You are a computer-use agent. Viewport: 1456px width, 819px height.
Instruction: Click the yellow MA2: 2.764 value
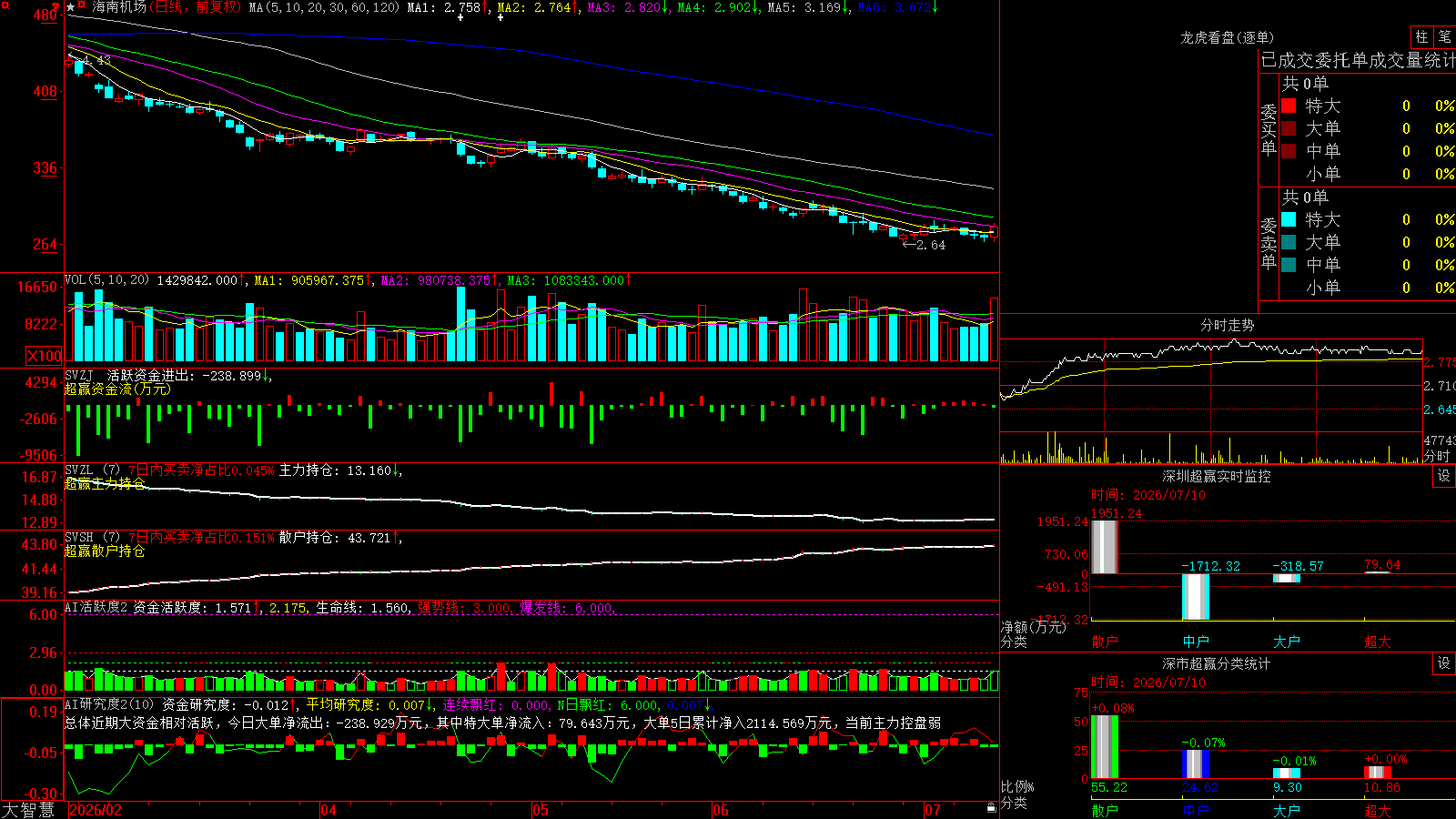coord(538,7)
